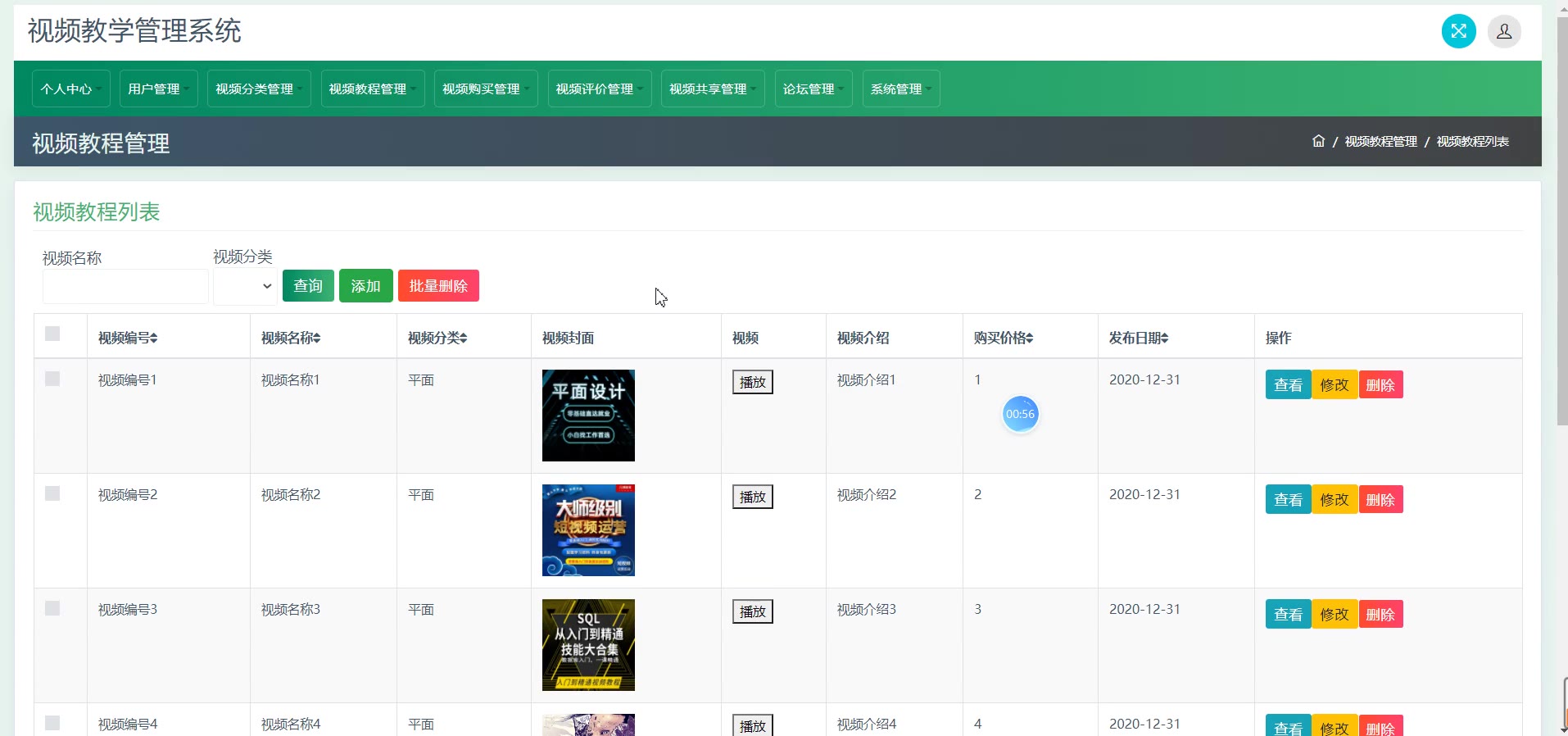Expand the 用户管理 menu
1568x736 pixels.
coord(158,89)
